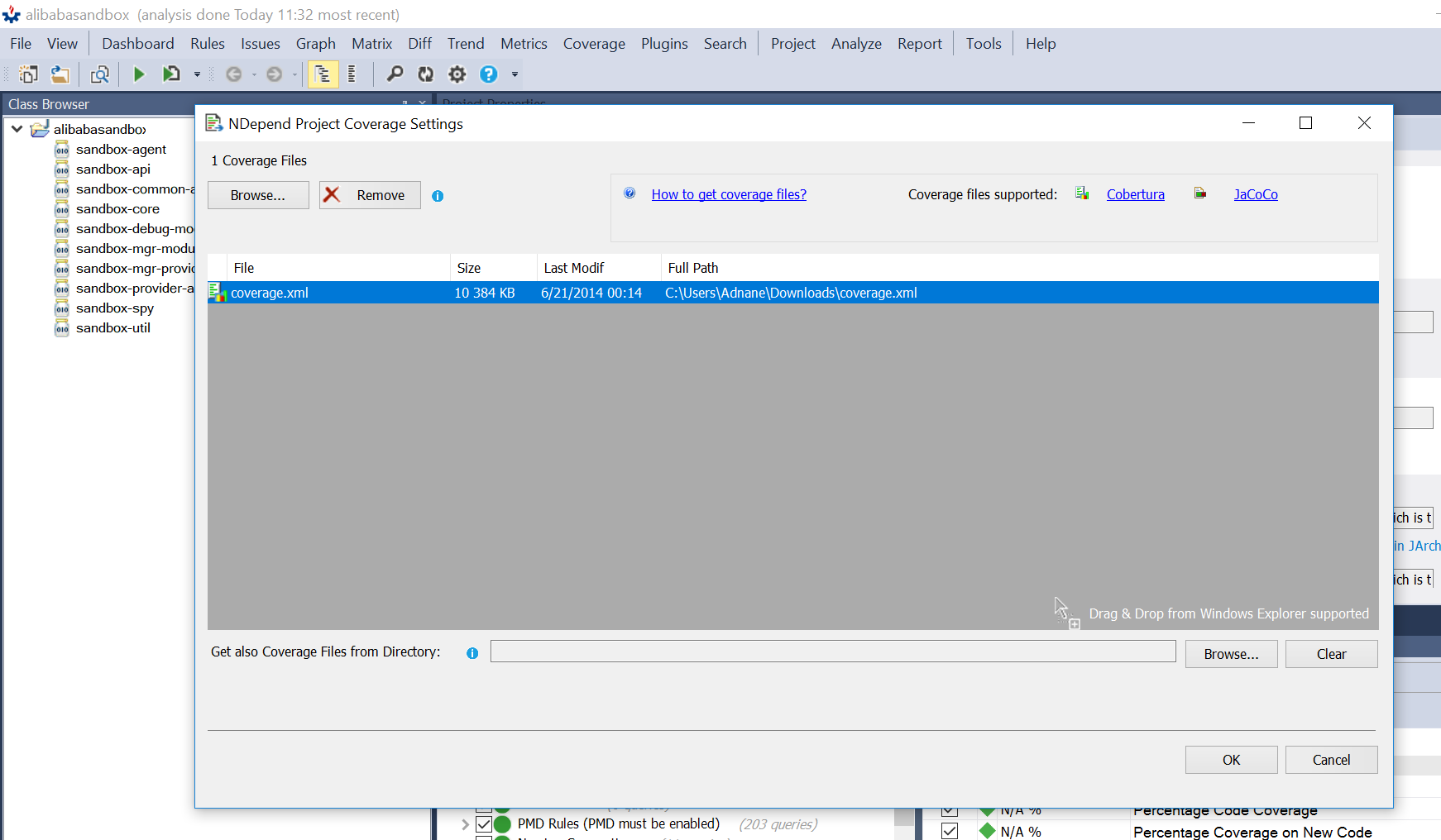The image size is (1441, 840).
Task: Toggle Percentage Coverage on New Code checkbox
Action: pos(950,832)
